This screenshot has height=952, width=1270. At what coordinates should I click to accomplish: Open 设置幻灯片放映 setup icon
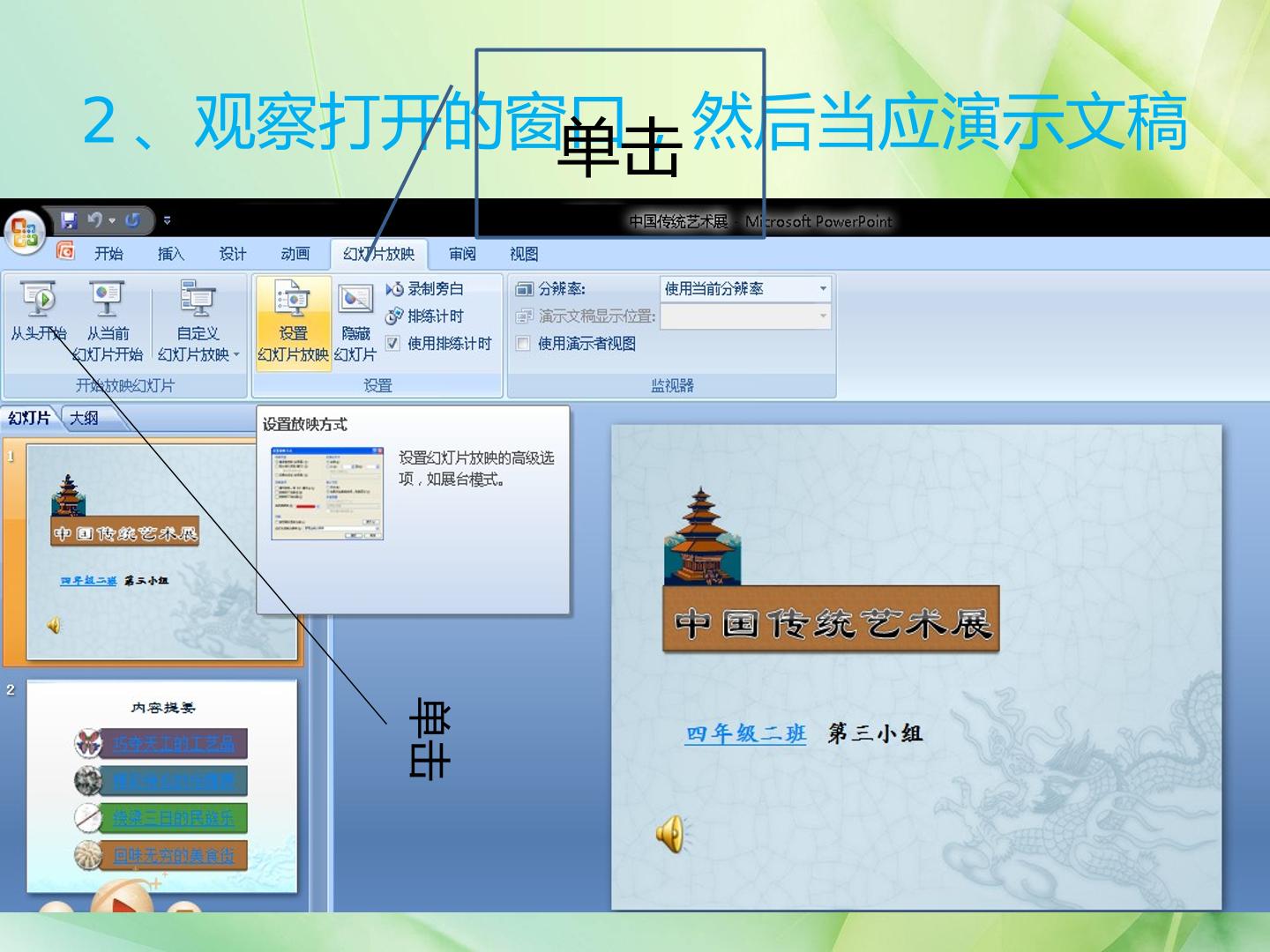[293, 321]
